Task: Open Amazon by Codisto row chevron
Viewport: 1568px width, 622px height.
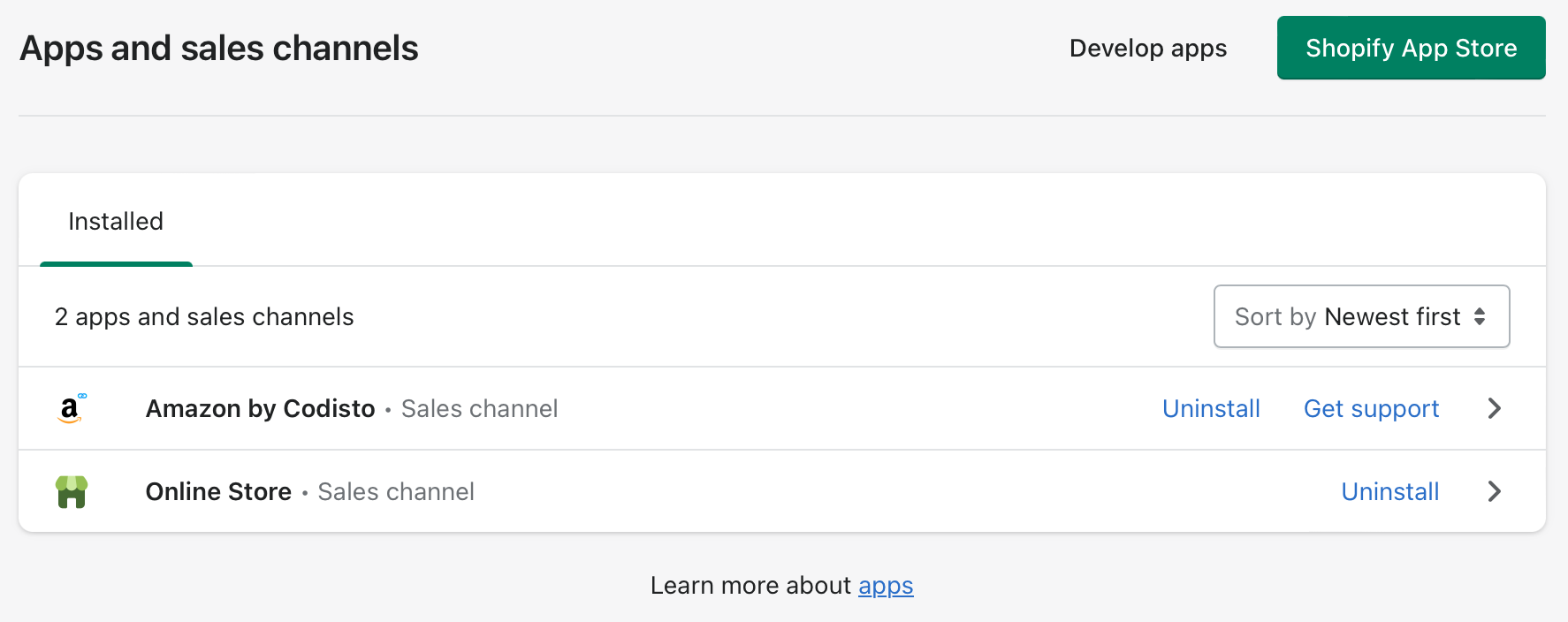Action: coord(1495,408)
